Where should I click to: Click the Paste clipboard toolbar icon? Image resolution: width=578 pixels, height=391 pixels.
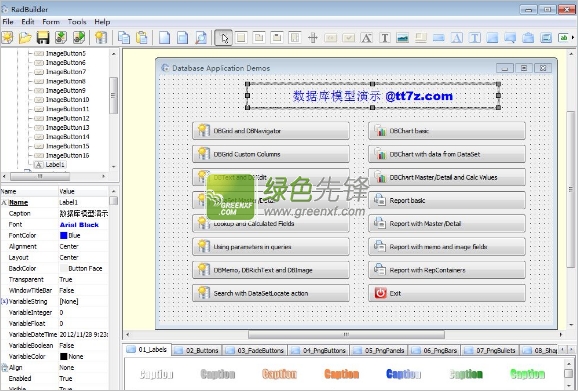tap(142, 38)
